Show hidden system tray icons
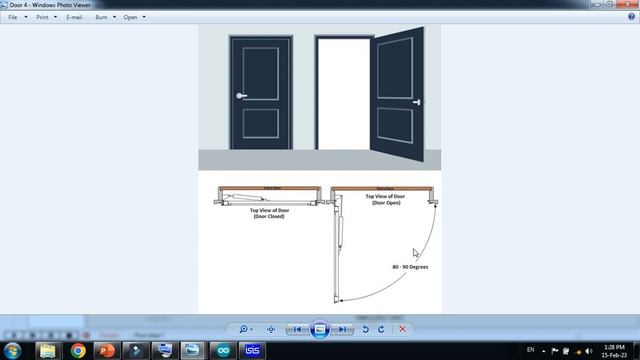Image resolution: width=640 pixels, height=360 pixels. (543, 351)
